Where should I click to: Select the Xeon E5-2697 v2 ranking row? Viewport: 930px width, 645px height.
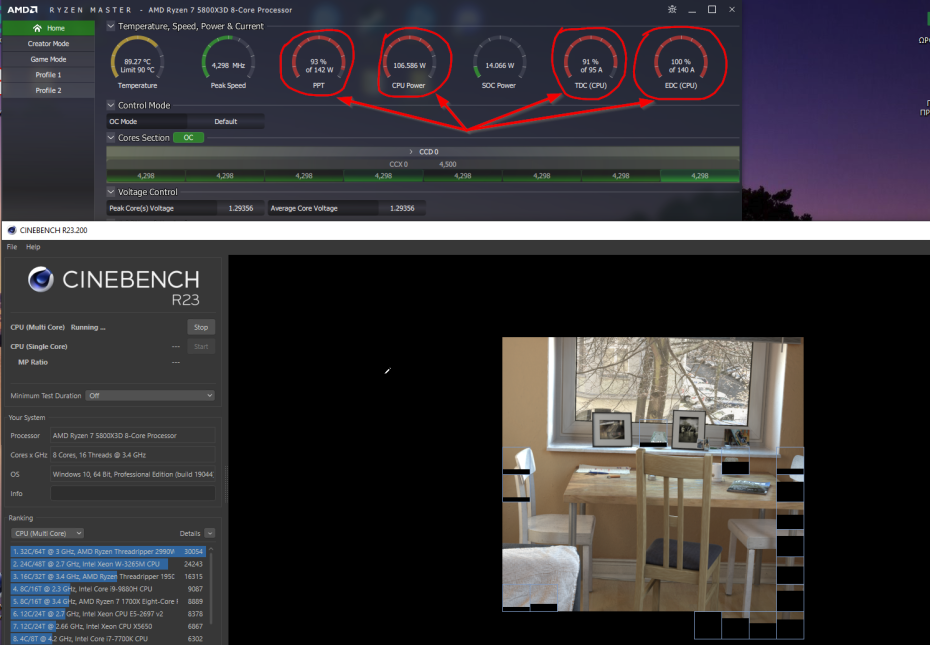[108, 614]
